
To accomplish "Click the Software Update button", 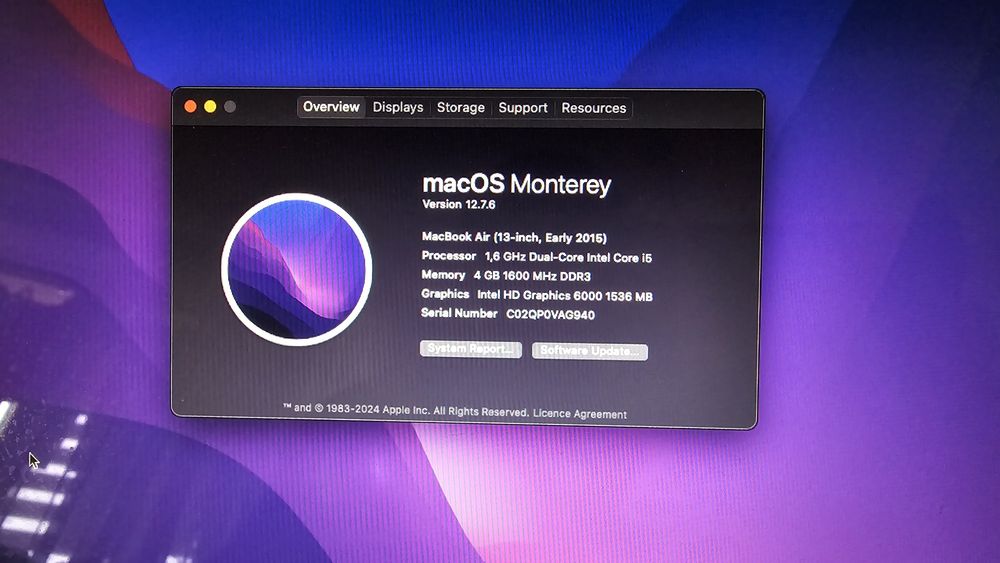I will 590,351.
